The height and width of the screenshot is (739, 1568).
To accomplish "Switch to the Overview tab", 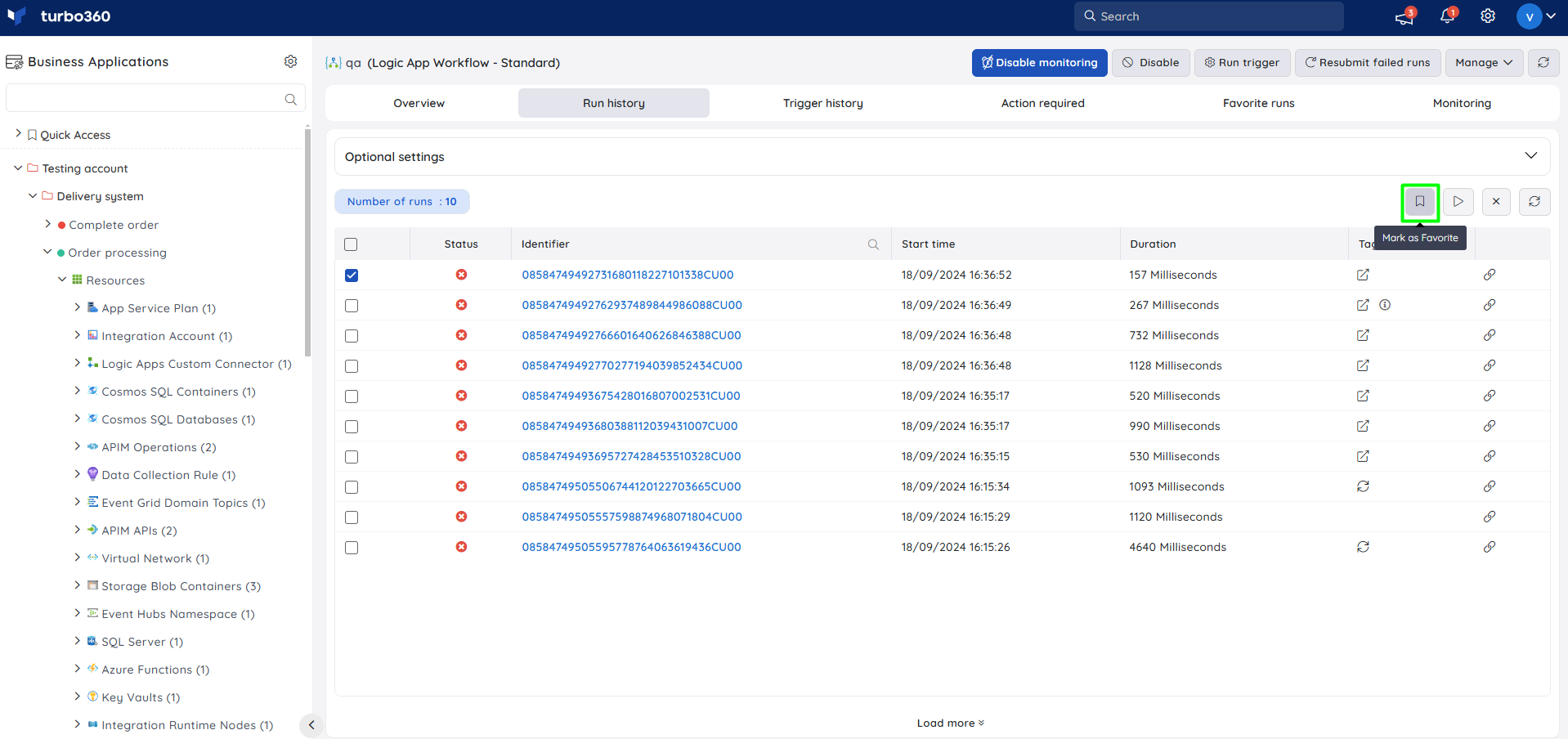I will click(419, 103).
